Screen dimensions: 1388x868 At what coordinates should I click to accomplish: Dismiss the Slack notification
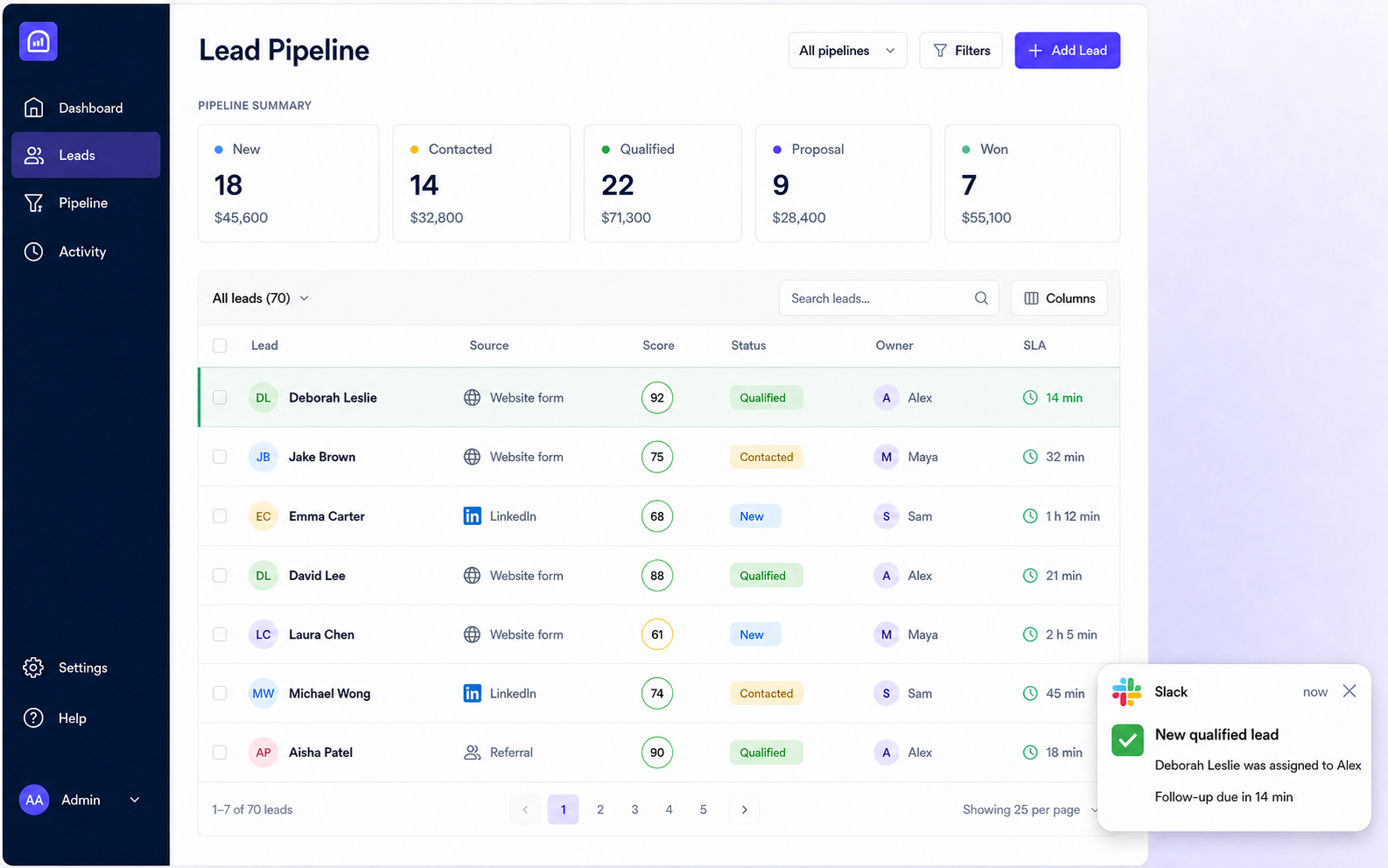point(1349,691)
